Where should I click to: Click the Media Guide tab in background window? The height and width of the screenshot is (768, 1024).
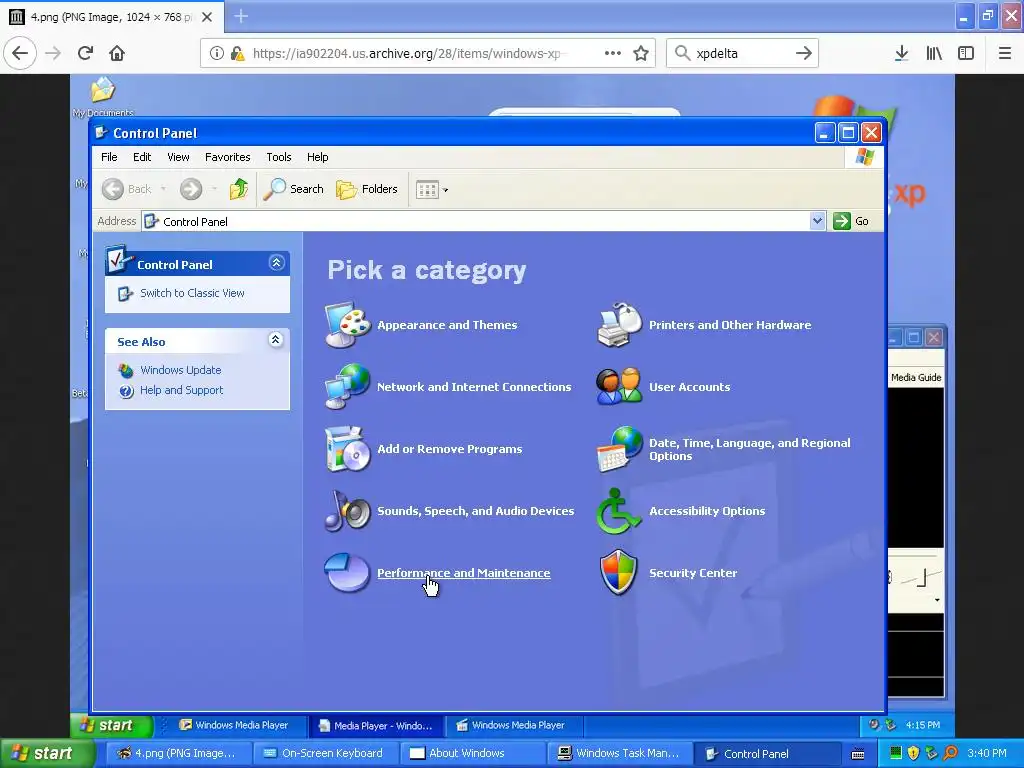[916, 377]
